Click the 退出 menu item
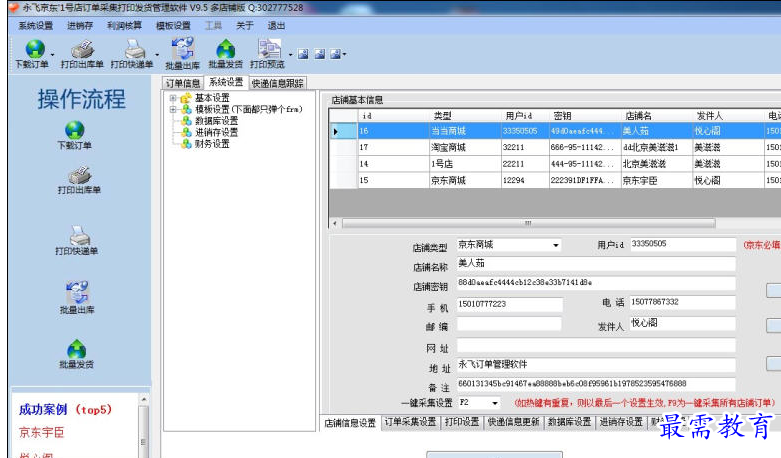Viewport: 781px width, 458px height. point(276,26)
